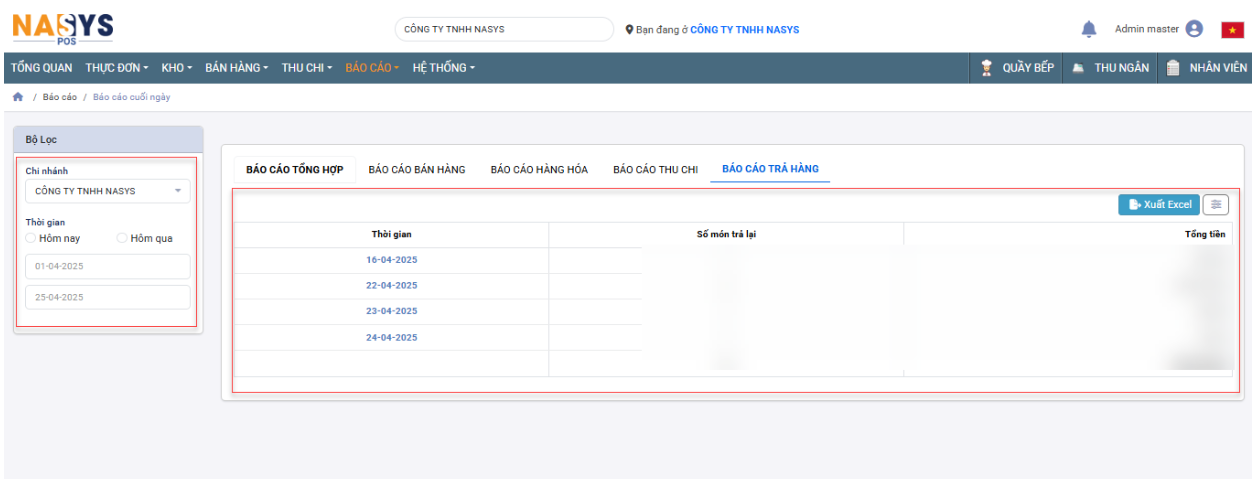Image resolution: width=1258 pixels, height=479 pixels.
Task: Select the Hôm qua radio option
Action: (x=122, y=238)
